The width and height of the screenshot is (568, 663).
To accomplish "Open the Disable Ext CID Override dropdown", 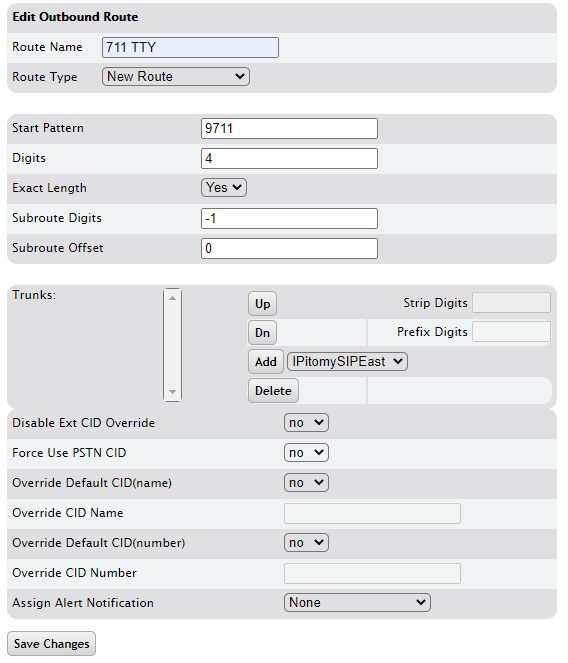I will (306, 422).
